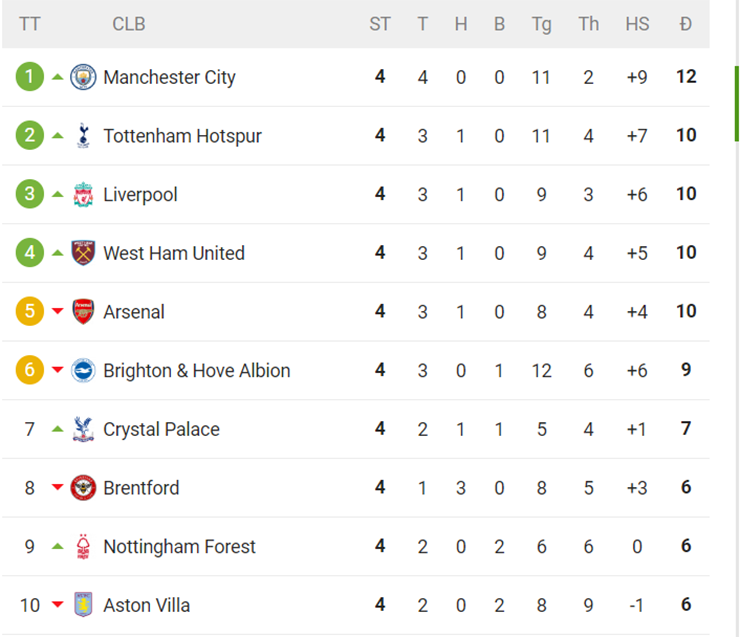Open the Brighton & Hove Albion link
740x637 pixels.
tap(196, 371)
